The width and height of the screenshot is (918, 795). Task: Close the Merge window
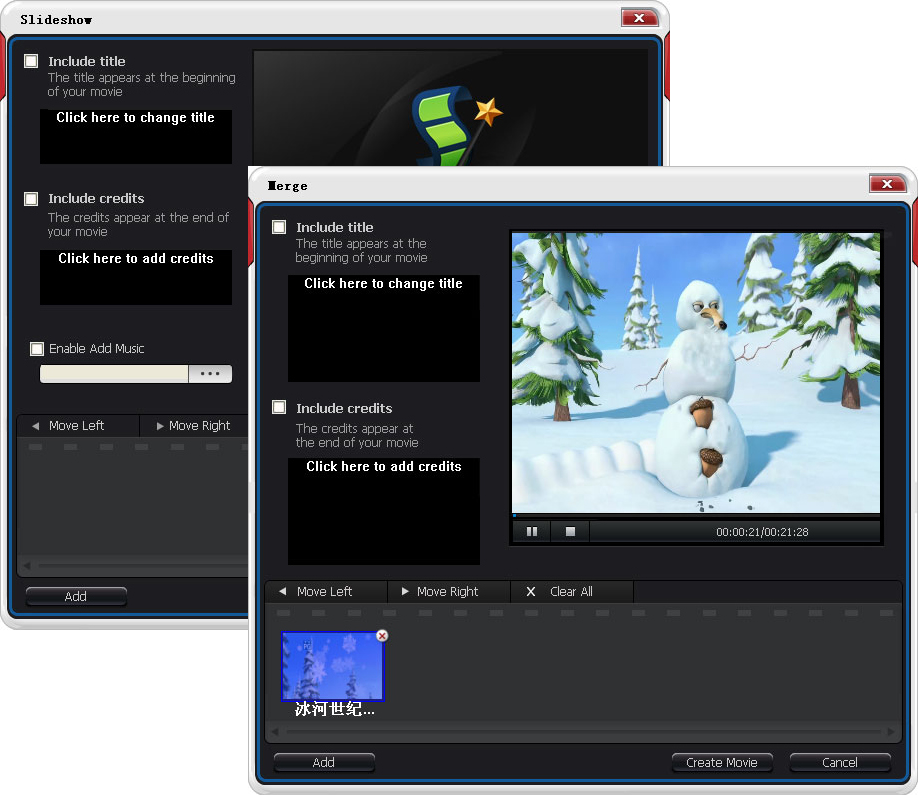pos(887,184)
